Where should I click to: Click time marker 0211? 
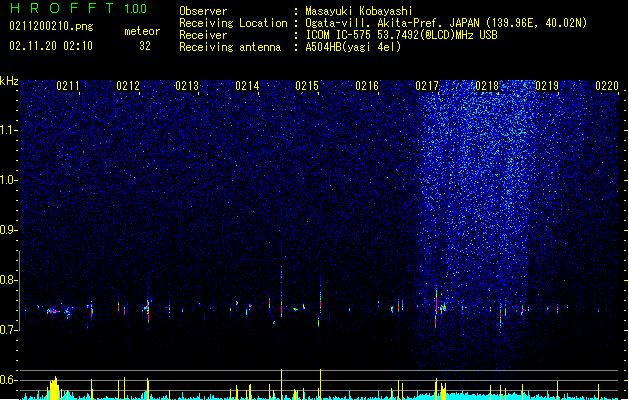click(68, 86)
